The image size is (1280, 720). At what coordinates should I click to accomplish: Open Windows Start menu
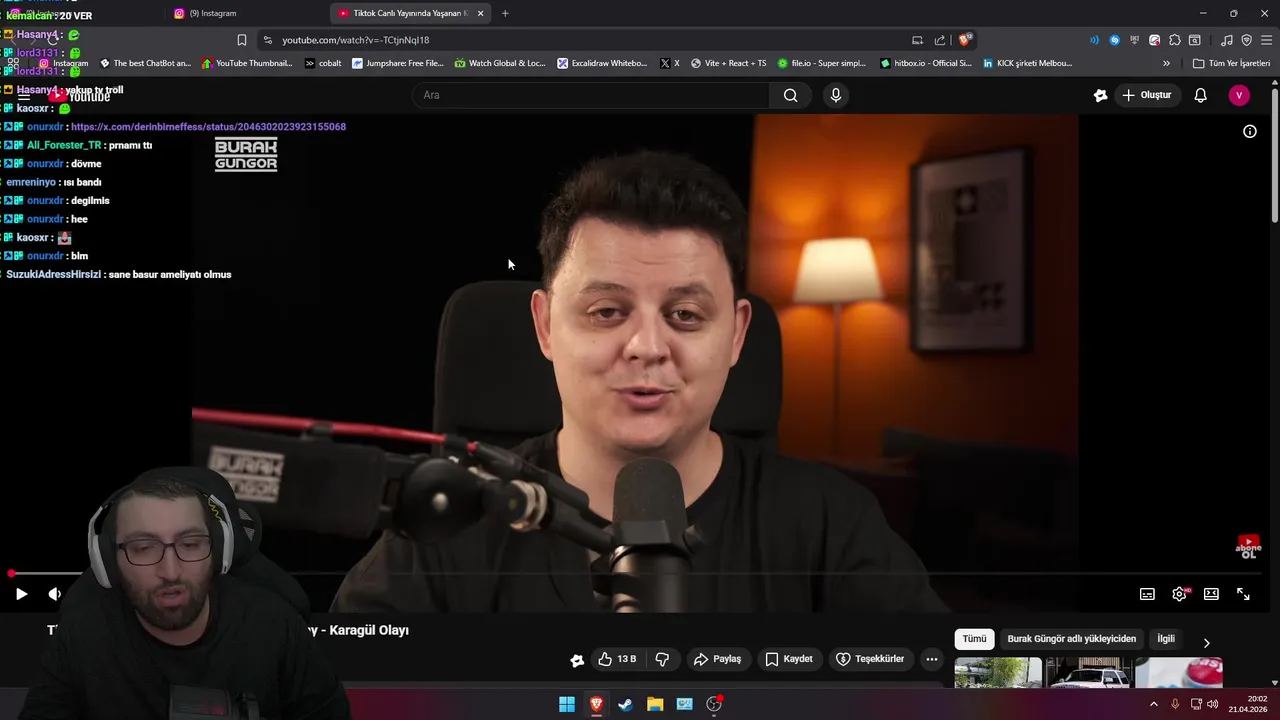[567, 704]
